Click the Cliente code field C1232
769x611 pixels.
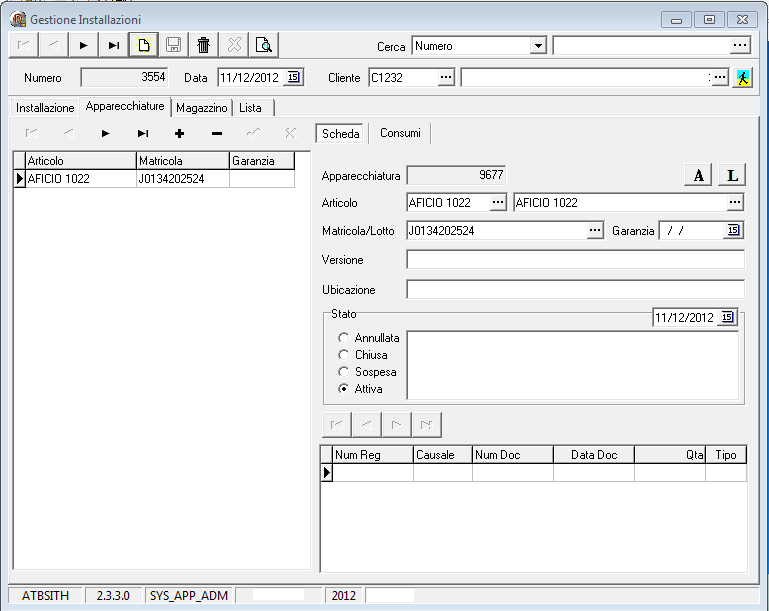pyautogui.click(x=403, y=77)
